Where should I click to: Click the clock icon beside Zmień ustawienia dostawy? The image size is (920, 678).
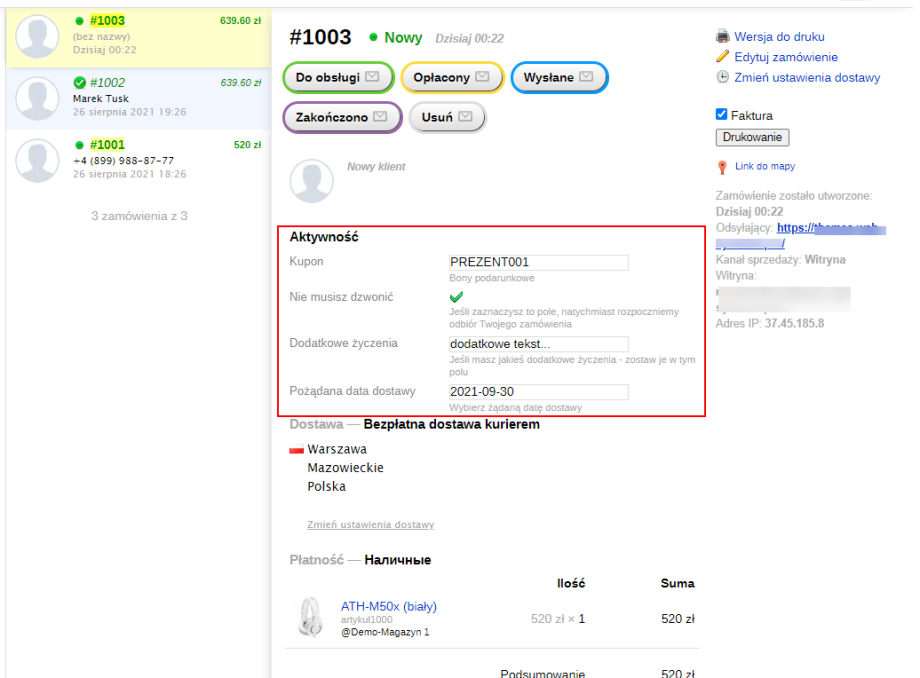click(x=723, y=77)
